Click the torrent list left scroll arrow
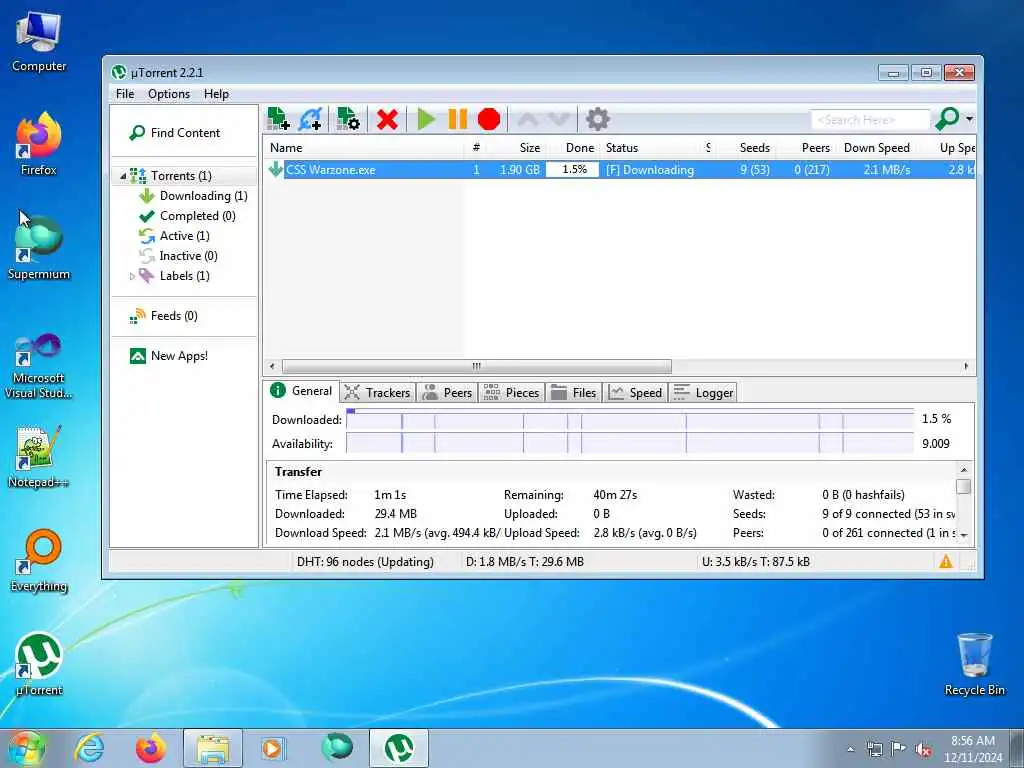The height and width of the screenshot is (768, 1024). pyautogui.click(x=272, y=366)
